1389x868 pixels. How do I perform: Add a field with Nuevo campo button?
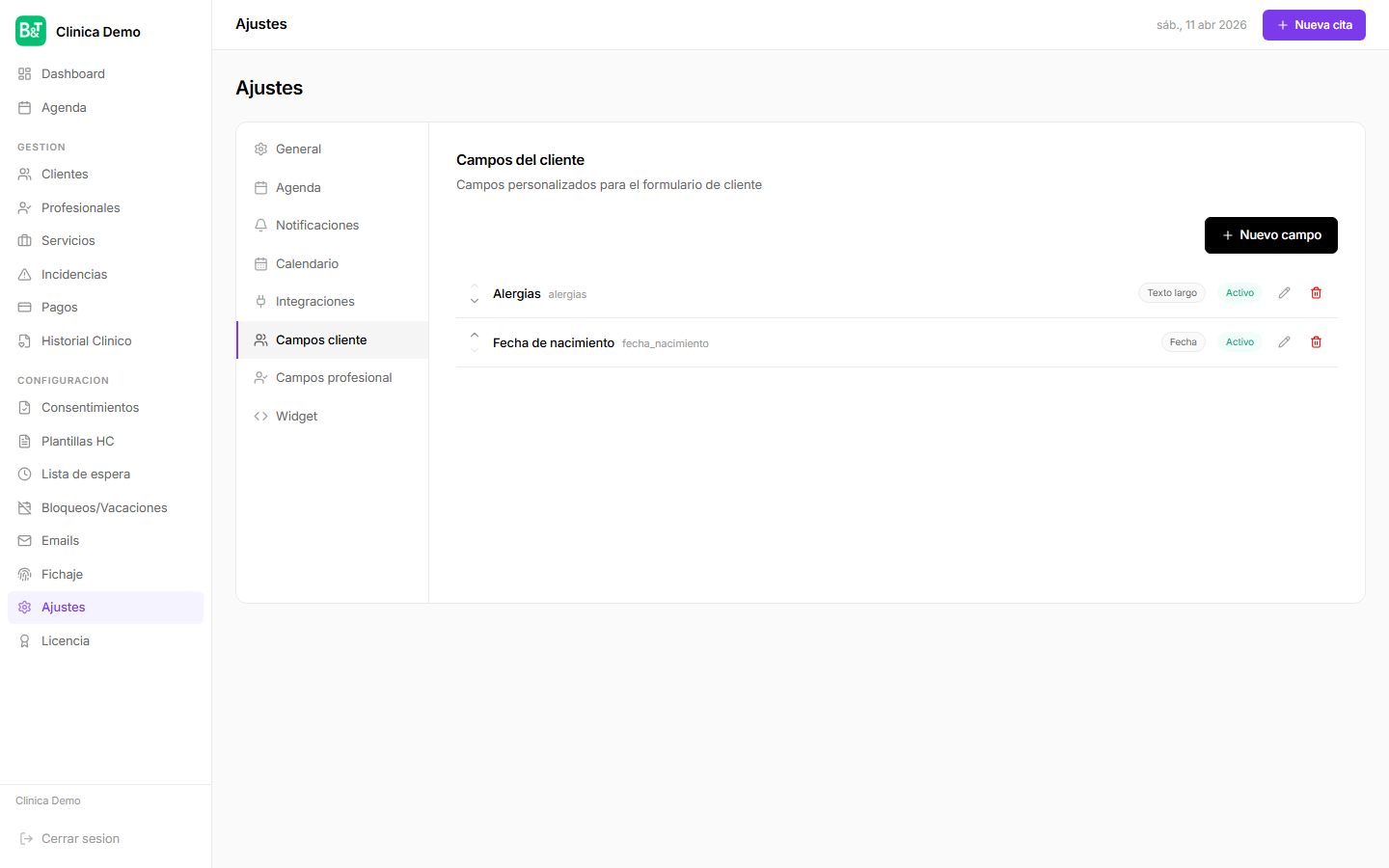[x=1271, y=235]
